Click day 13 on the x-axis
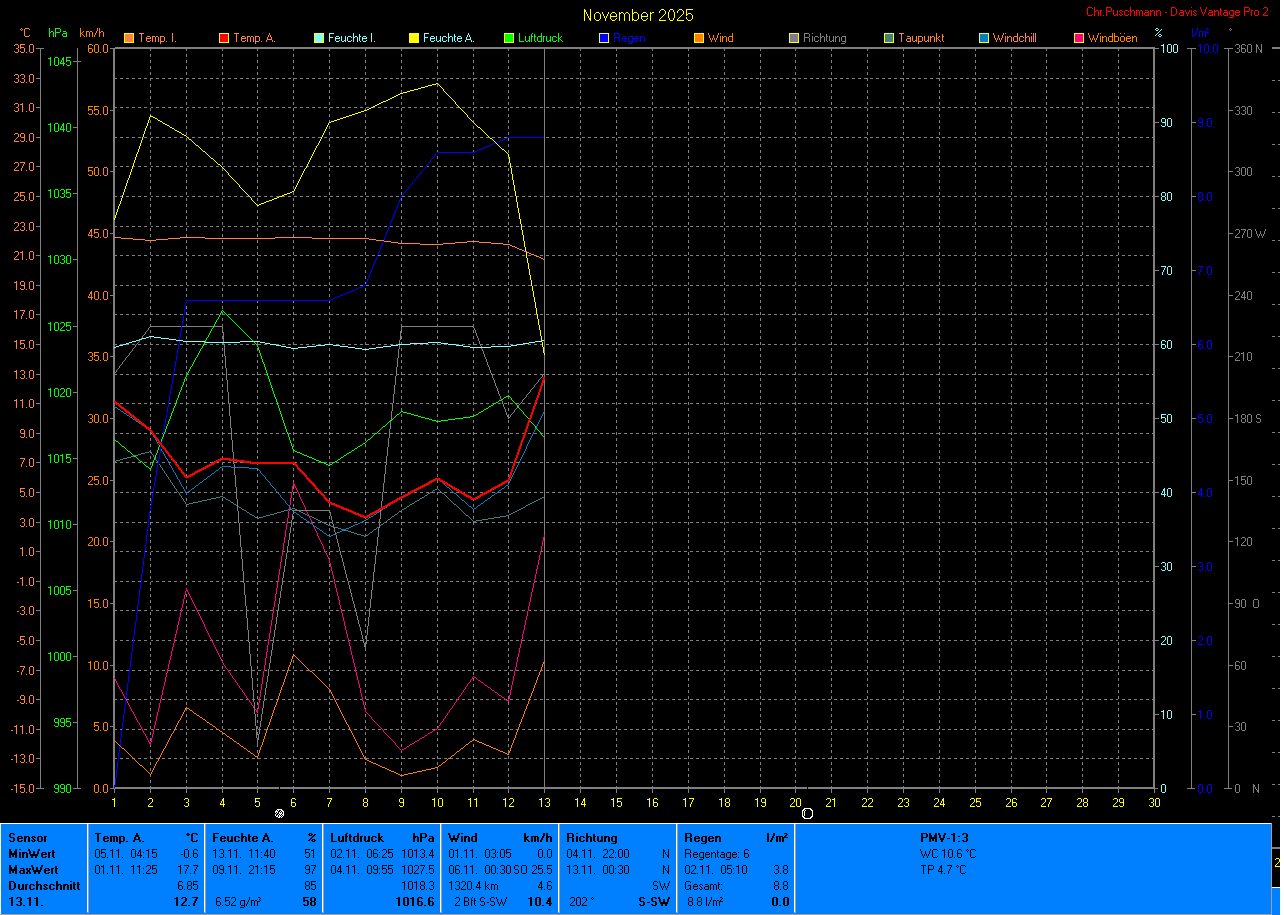The height and width of the screenshot is (915, 1284). [x=544, y=802]
